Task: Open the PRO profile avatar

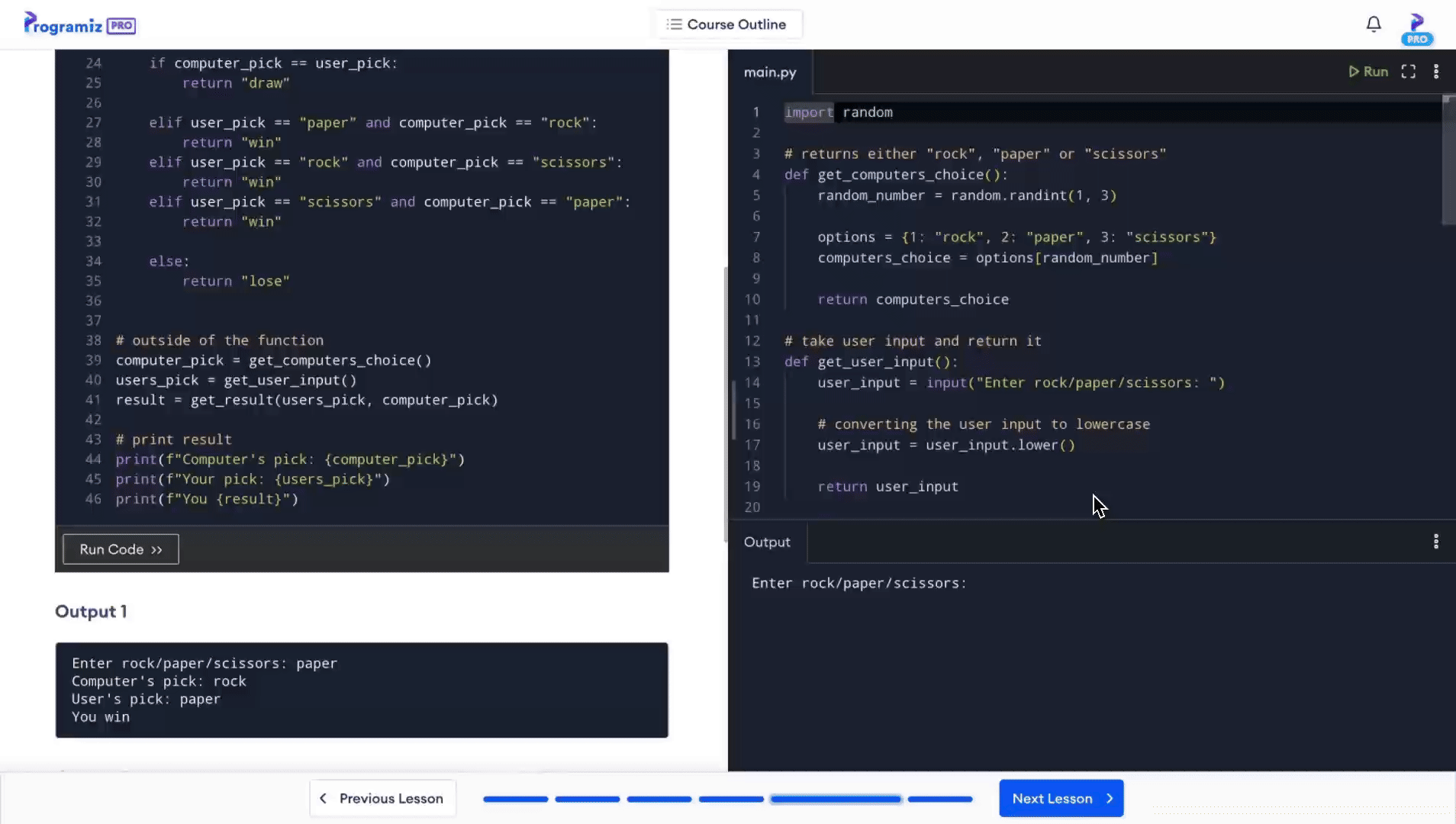Action: [1417, 29]
